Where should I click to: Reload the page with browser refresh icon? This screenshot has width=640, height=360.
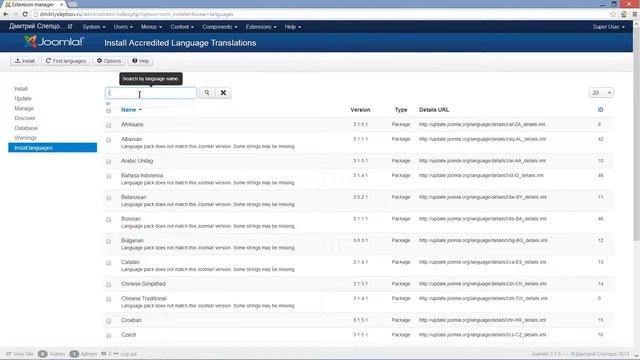pyautogui.click(x=25, y=14)
